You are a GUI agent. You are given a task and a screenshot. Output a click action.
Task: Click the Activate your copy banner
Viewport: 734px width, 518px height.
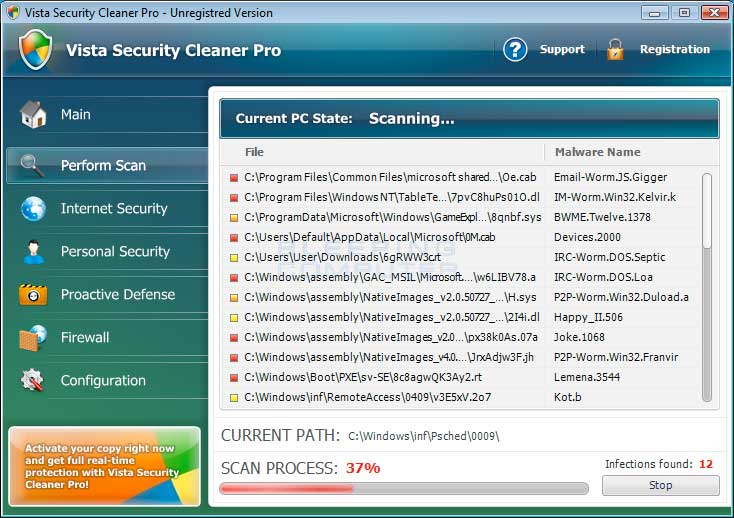tap(104, 466)
